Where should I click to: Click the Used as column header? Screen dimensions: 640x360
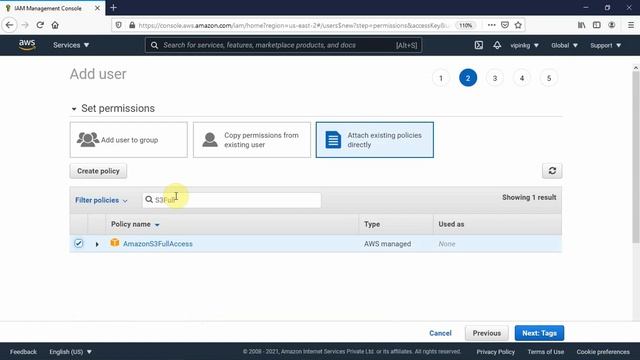451,224
